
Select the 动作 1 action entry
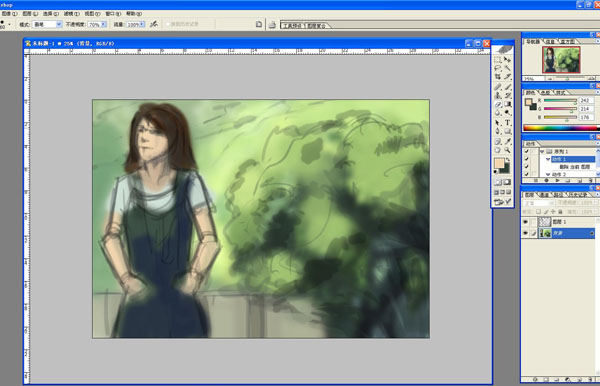(x=573, y=159)
